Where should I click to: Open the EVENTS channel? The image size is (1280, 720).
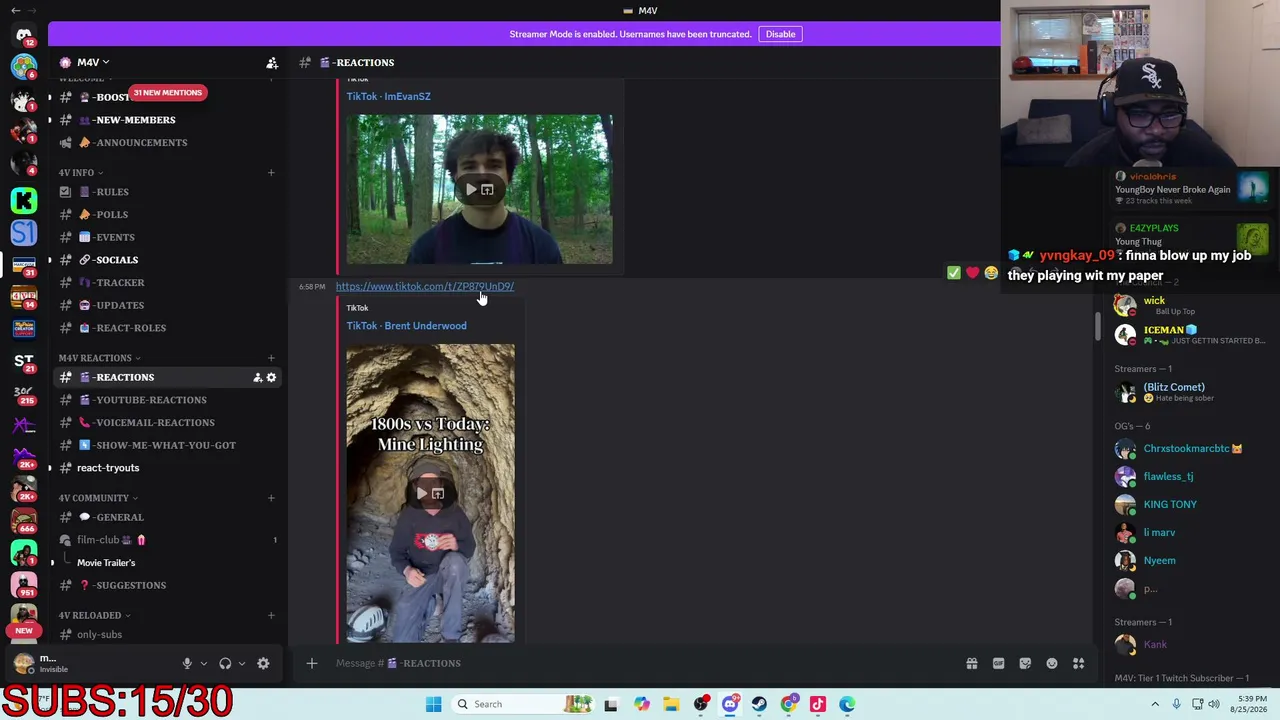[166, 237]
